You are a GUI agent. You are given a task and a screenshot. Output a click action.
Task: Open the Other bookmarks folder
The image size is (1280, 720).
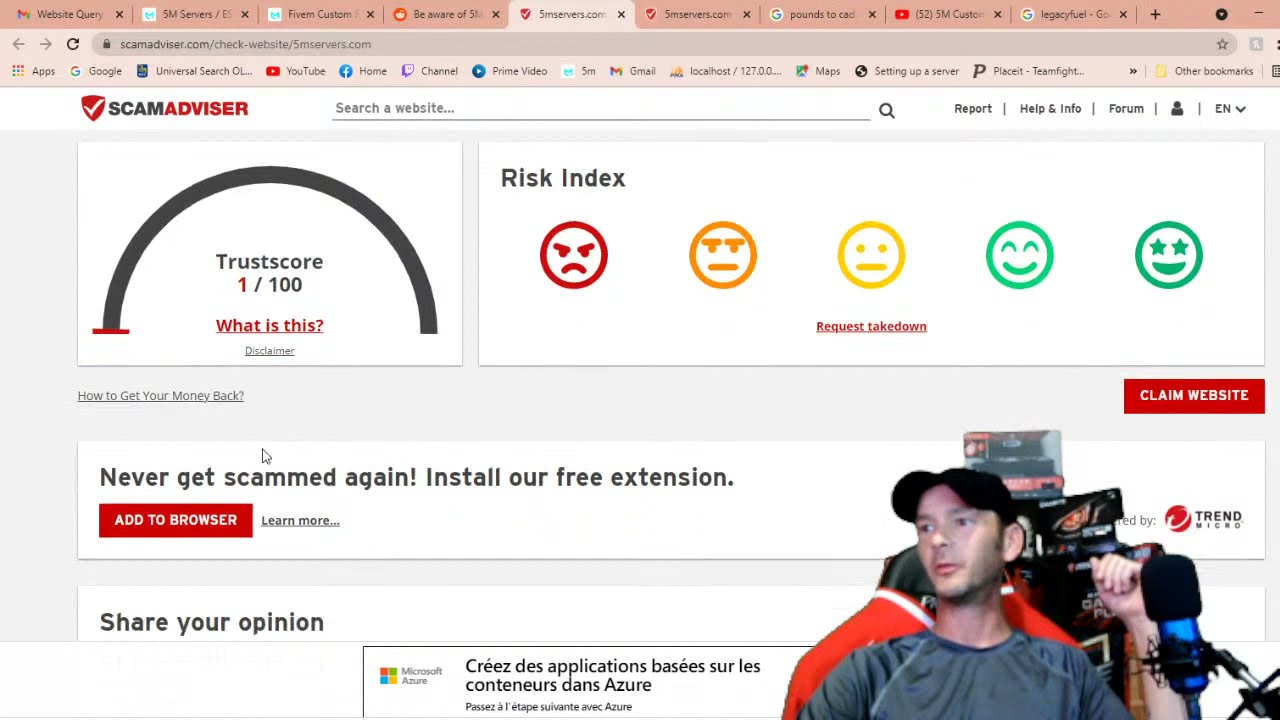coord(1203,71)
